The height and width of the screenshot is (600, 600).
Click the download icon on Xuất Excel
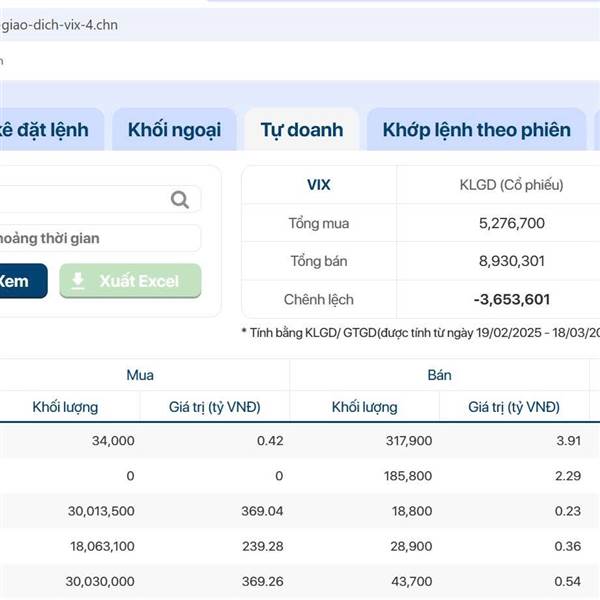[x=78, y=281]
